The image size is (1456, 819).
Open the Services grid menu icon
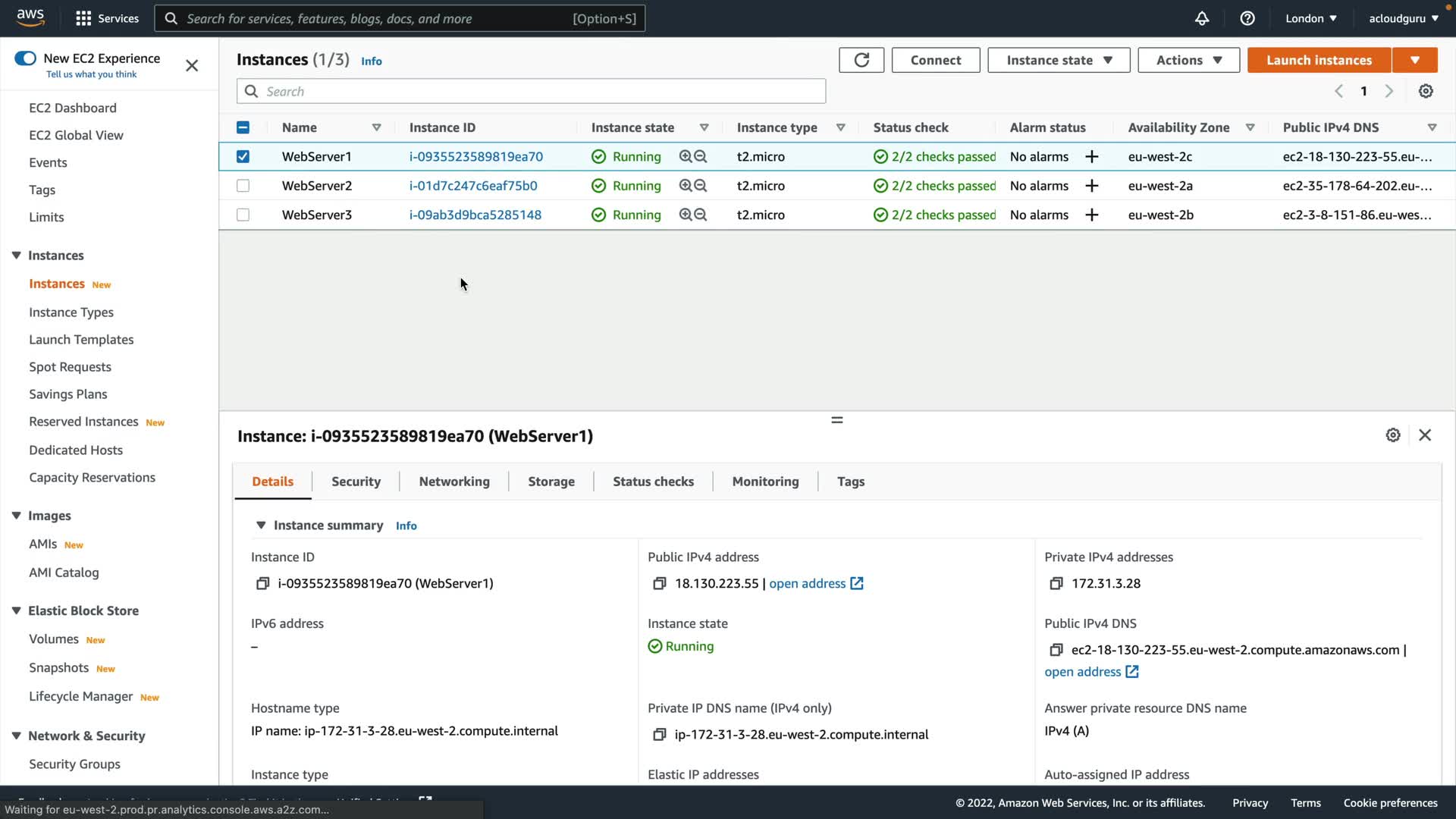pyautogui.click(x=83, y=18)
